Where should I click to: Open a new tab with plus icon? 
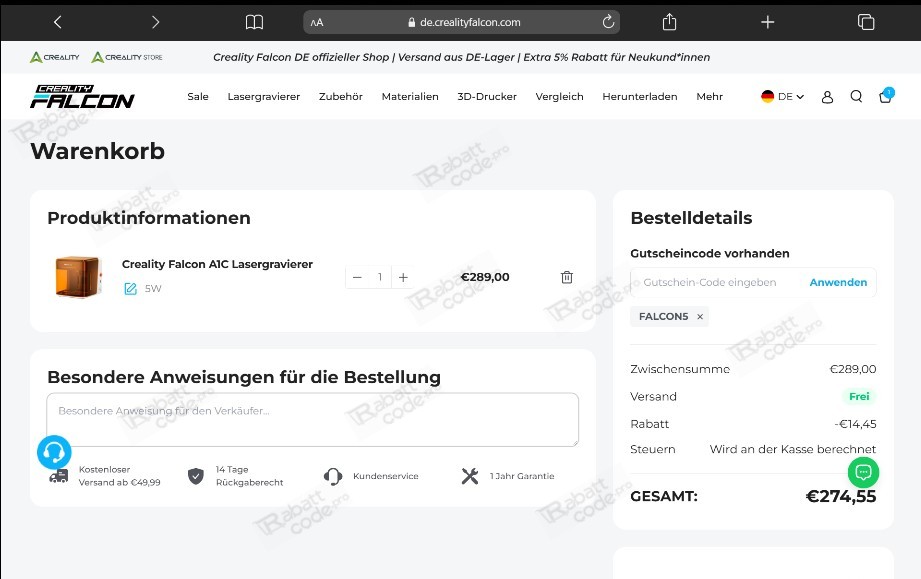767,22
